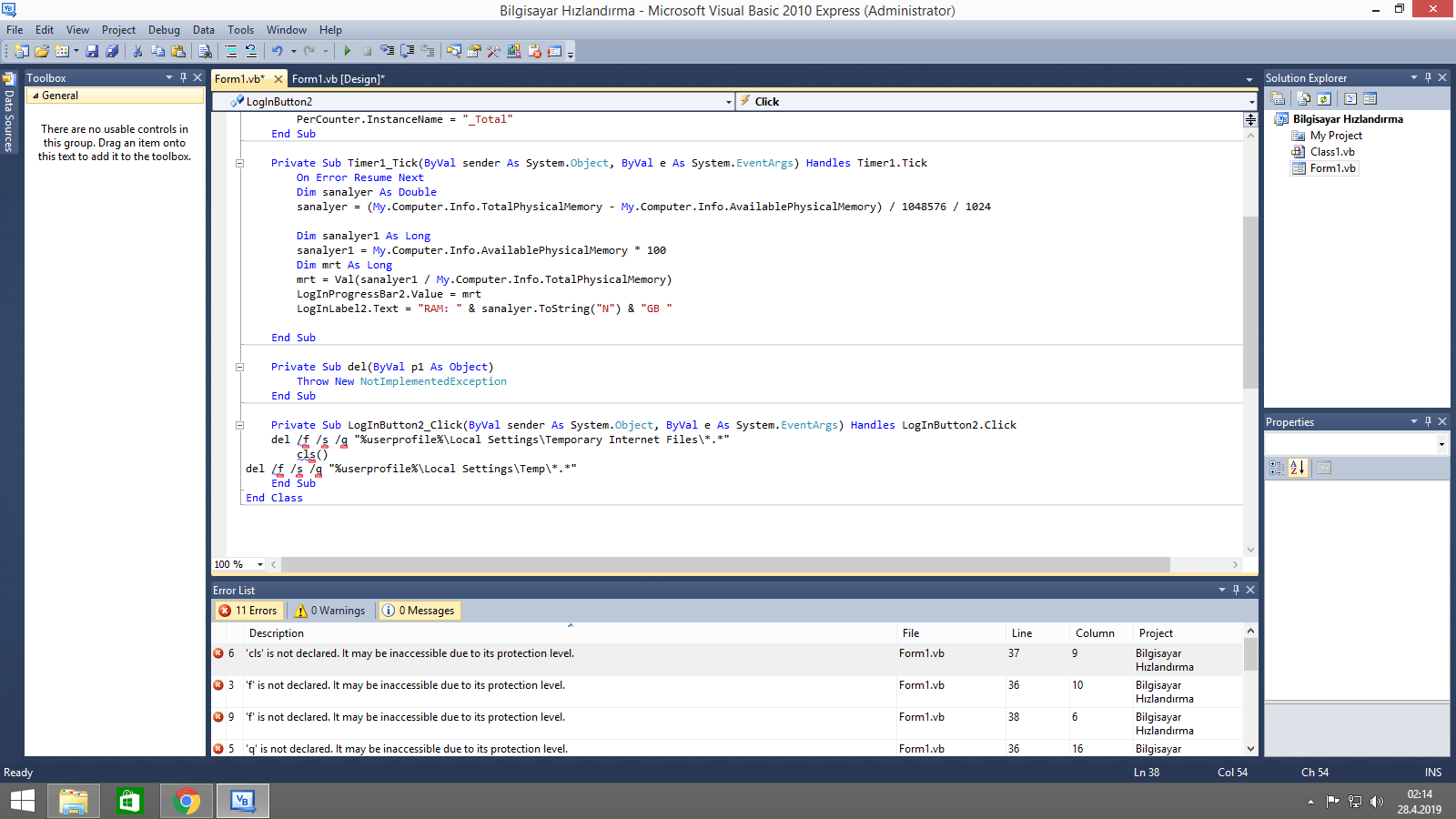The height and width of the screenshot is (819, 1456).
Task: Click the Save toolbar icon
Action: click(x=92, y=51)
